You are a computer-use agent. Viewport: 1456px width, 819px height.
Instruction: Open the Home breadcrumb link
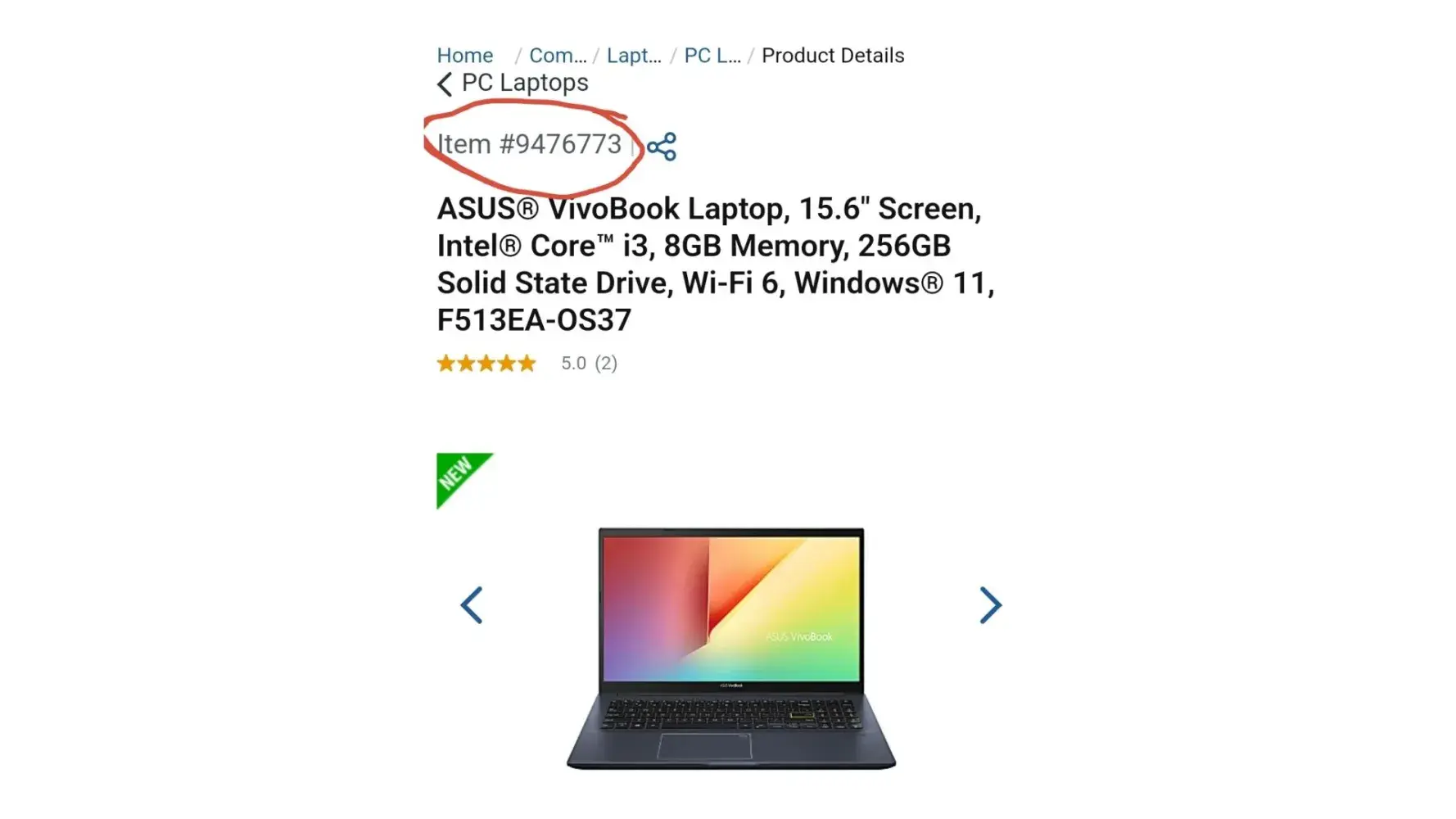[x=465, y=55]
